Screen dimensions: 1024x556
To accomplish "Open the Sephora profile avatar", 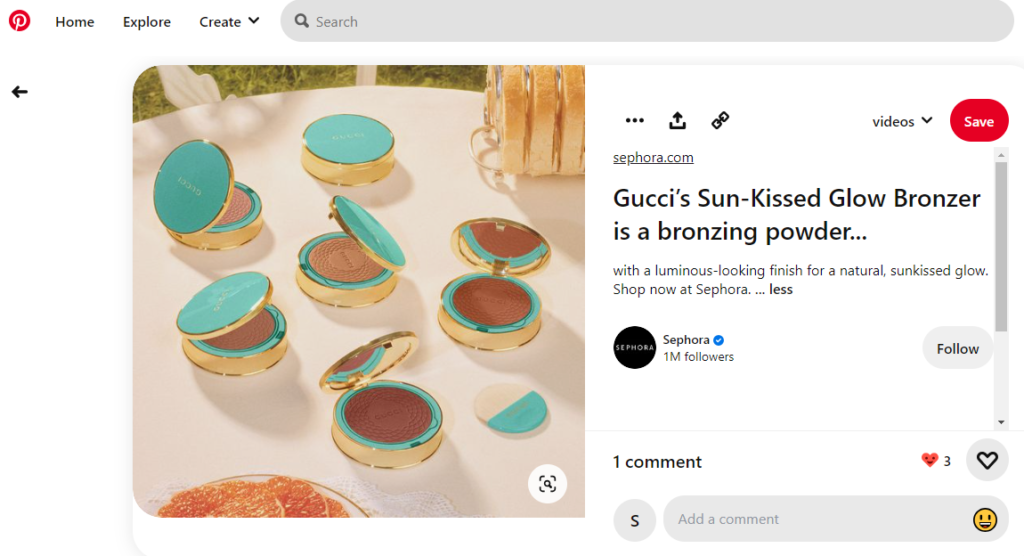I will click(634, 347).
